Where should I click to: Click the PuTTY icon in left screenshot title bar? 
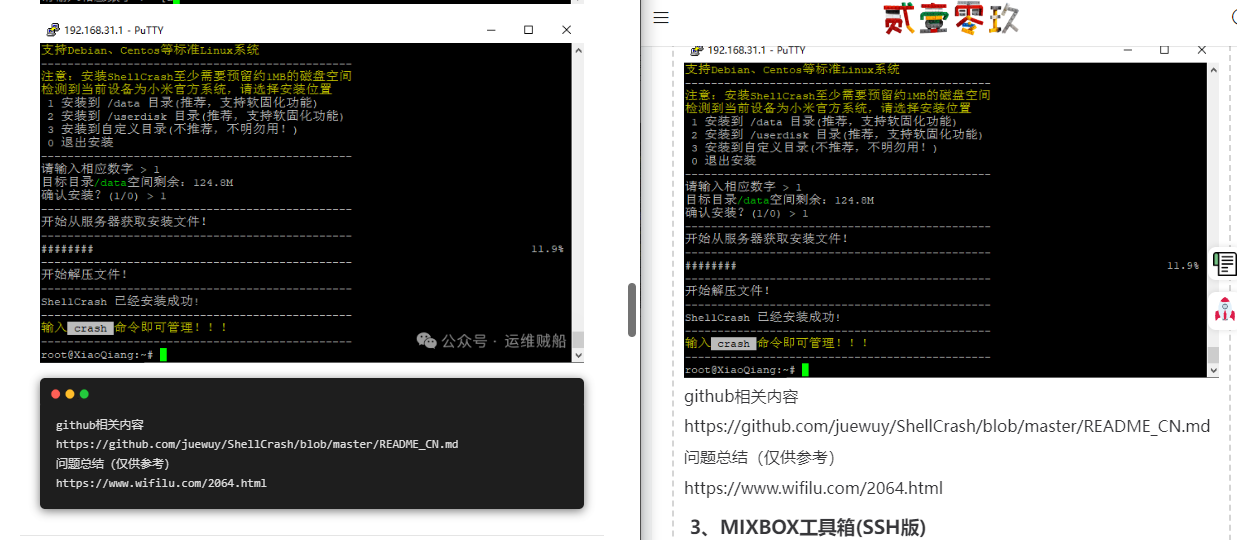pos(53,30)
